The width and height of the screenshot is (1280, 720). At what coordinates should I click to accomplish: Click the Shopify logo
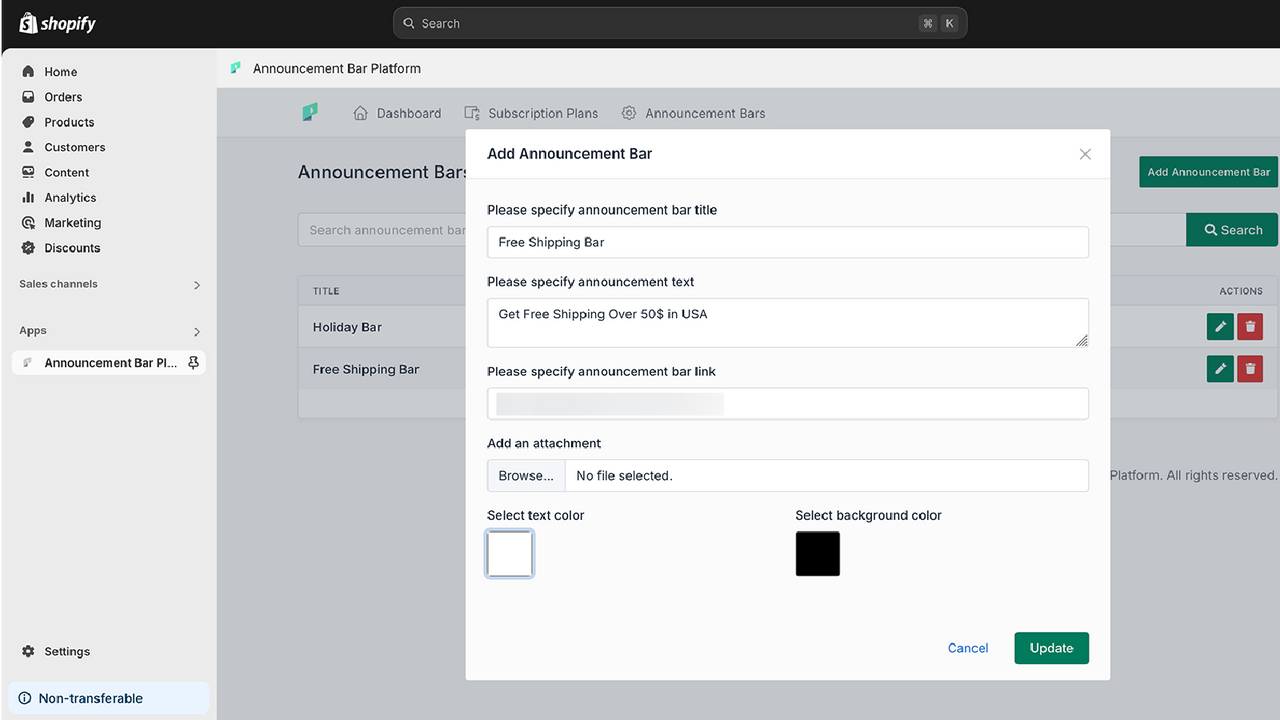(x=57, y=23)
